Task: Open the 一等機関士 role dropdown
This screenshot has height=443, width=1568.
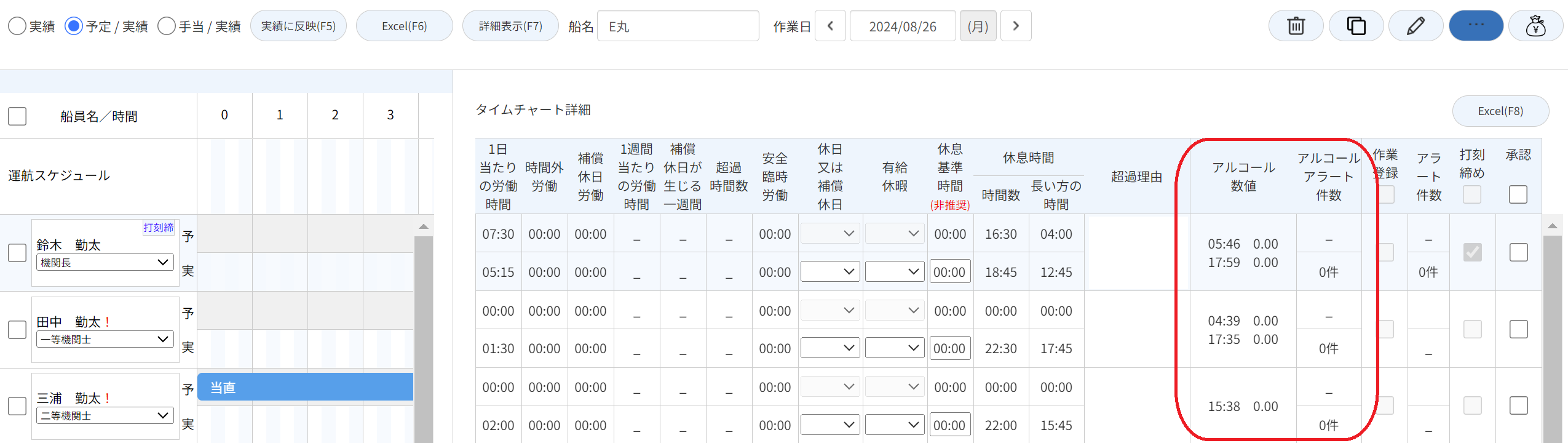Action: click(x=105, y=339)
